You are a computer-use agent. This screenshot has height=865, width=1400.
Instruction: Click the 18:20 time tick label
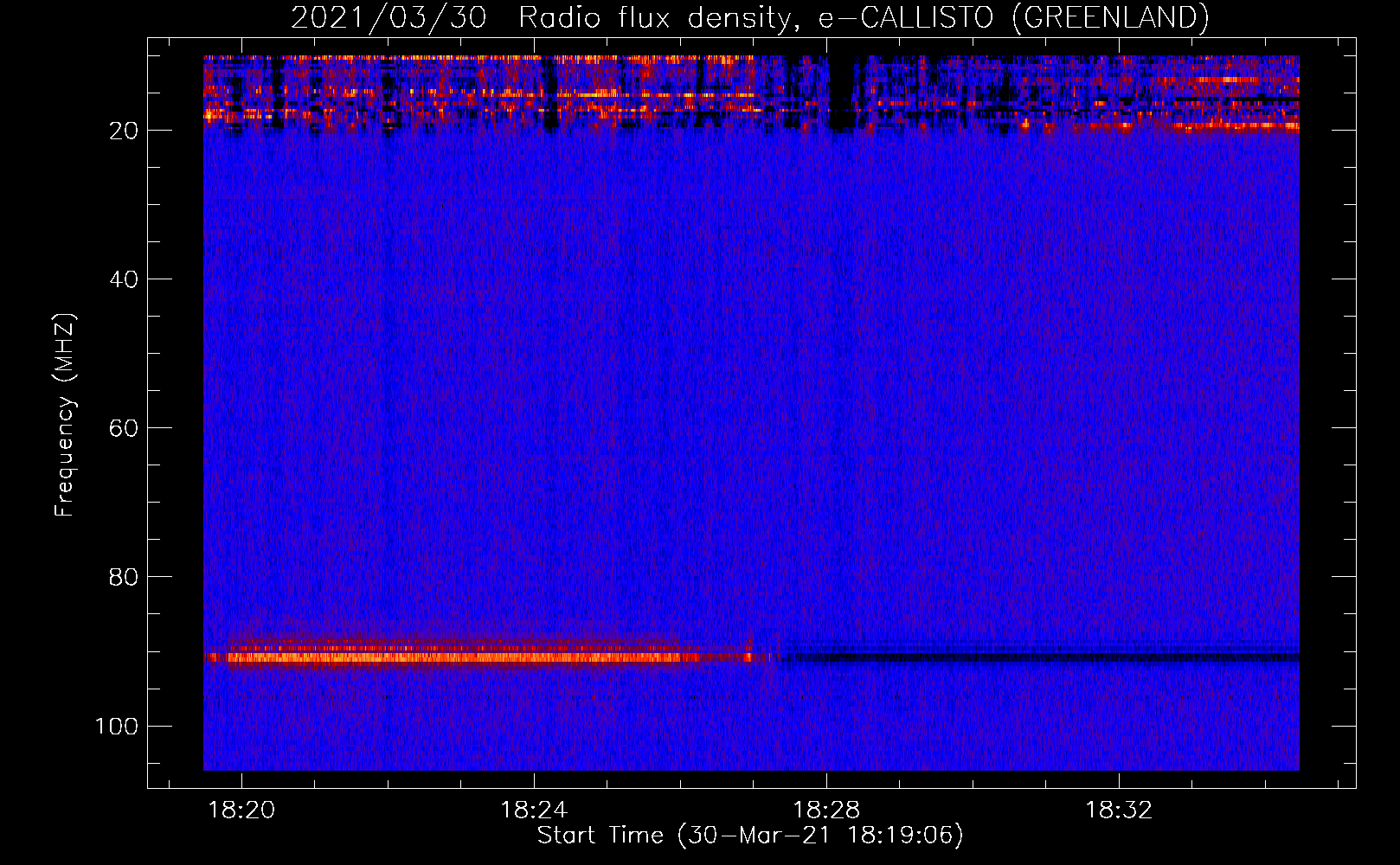pyautogui.click(x=241, y=811)
